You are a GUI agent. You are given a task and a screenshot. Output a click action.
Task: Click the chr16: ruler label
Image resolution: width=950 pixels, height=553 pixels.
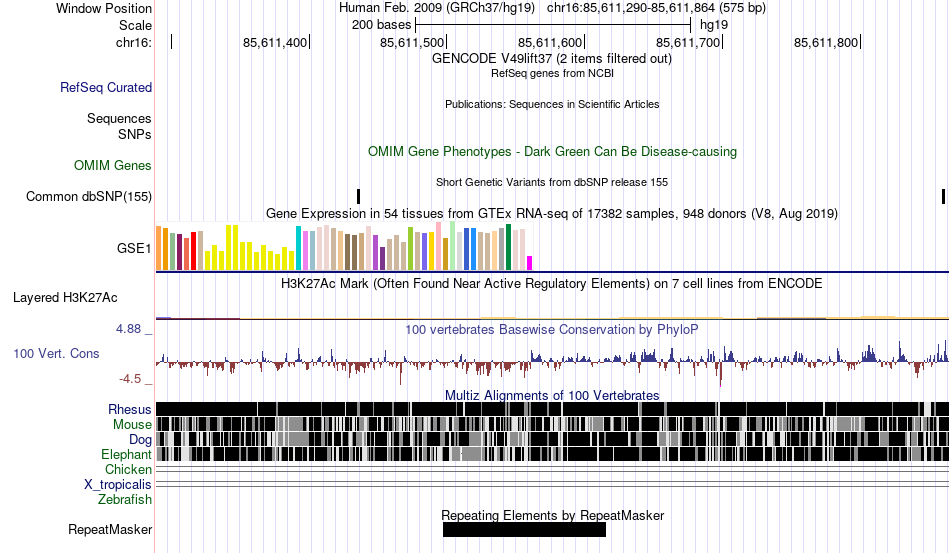tap(134, 42)
